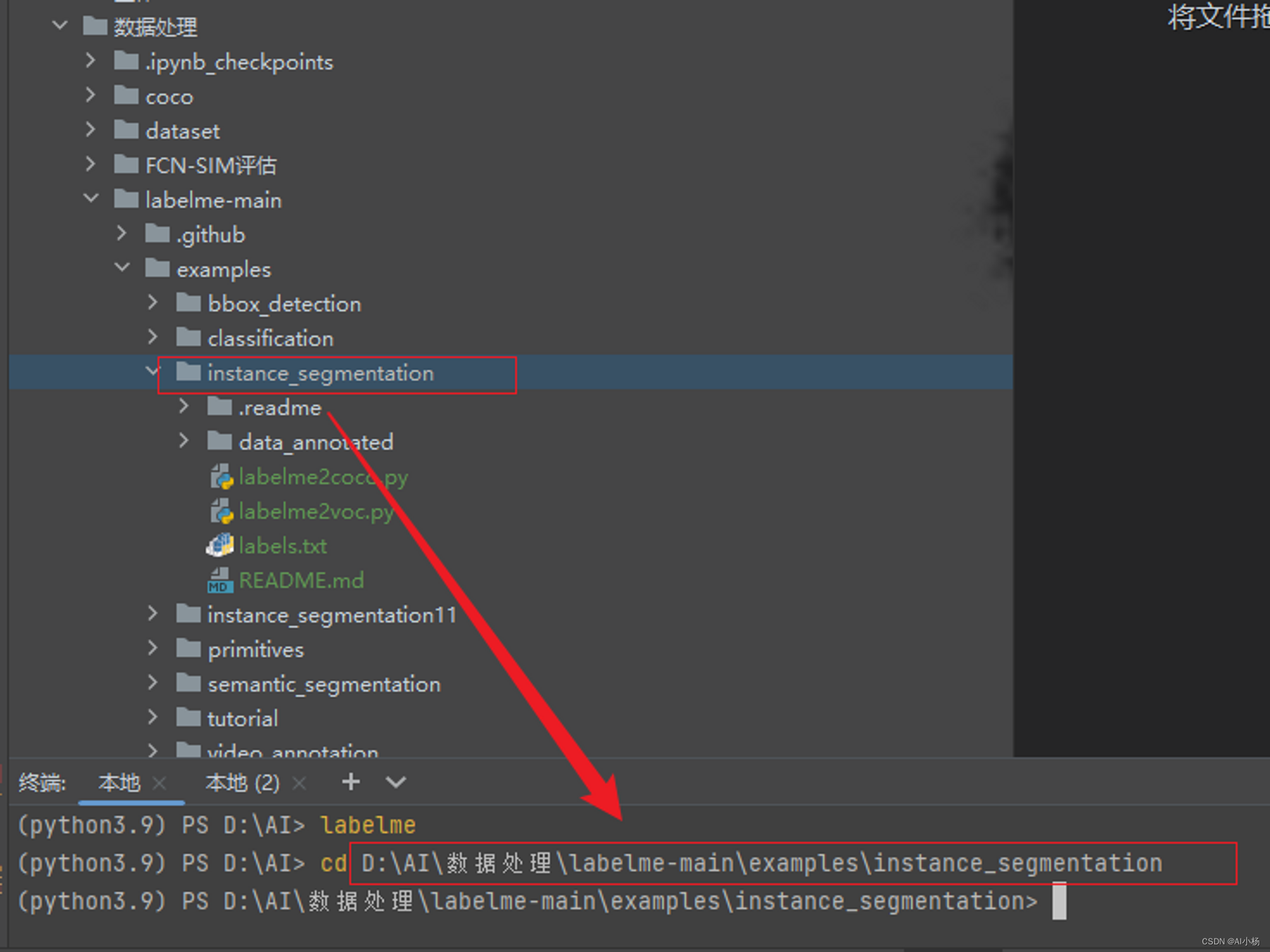Click the labelme2voc.py Python file icon
The image size is (1270, 952).
click(221, 511)
